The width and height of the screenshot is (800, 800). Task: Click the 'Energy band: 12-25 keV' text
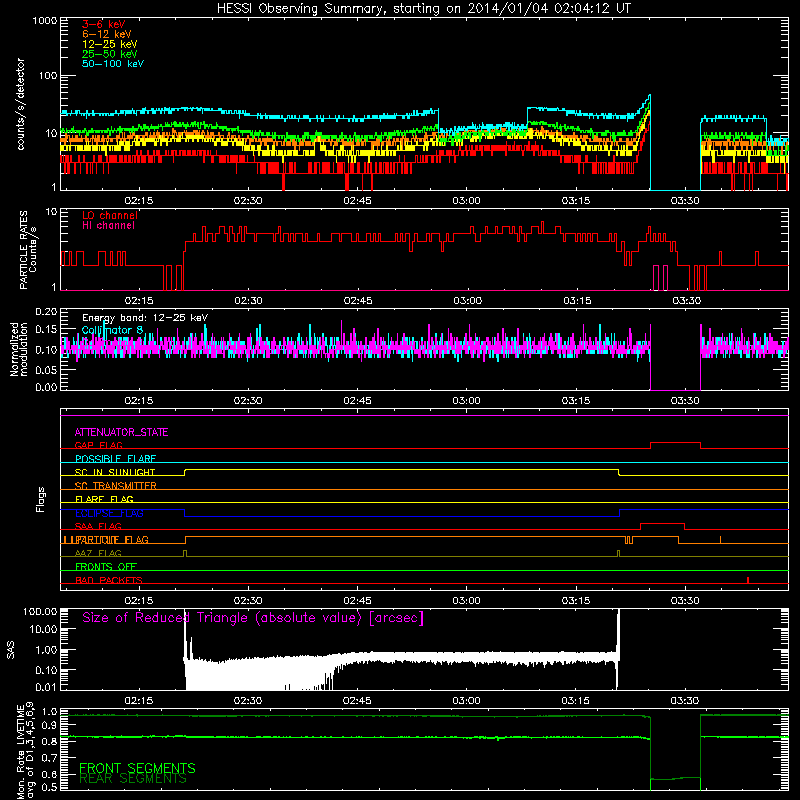(145, 318)
